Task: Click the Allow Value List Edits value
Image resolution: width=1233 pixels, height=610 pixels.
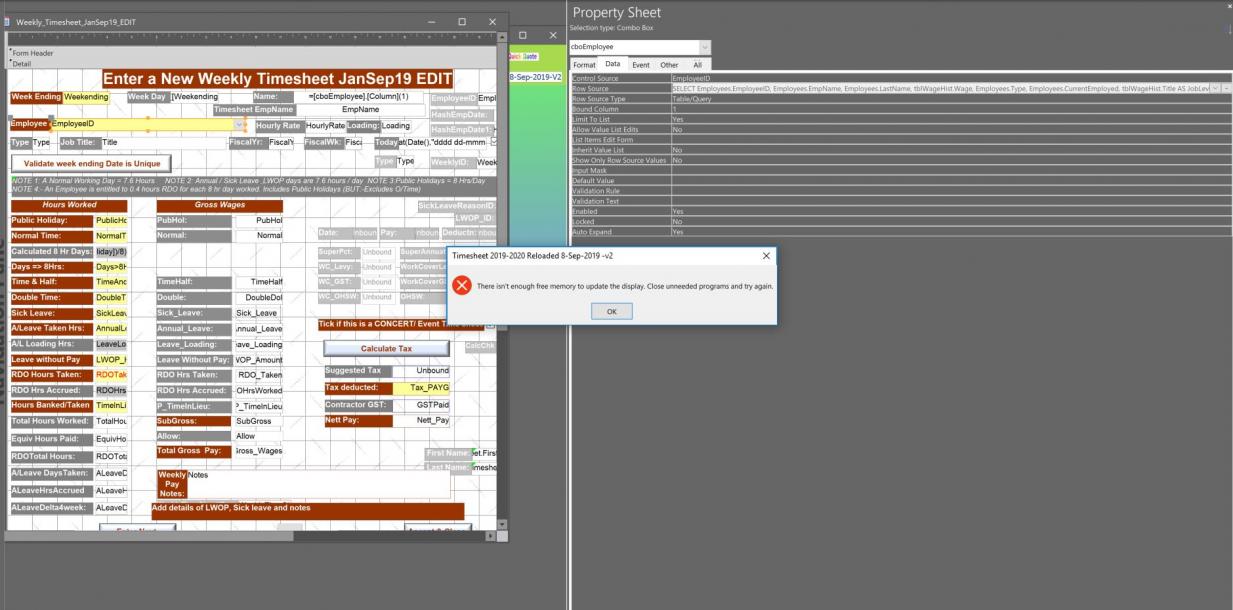Action: coord(951,129)
